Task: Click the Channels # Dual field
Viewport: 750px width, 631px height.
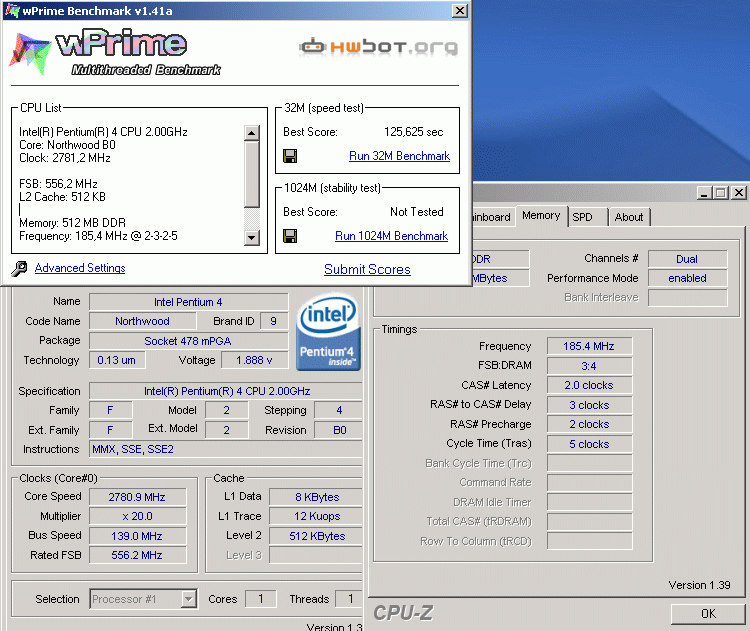Action: coord(687,259)
